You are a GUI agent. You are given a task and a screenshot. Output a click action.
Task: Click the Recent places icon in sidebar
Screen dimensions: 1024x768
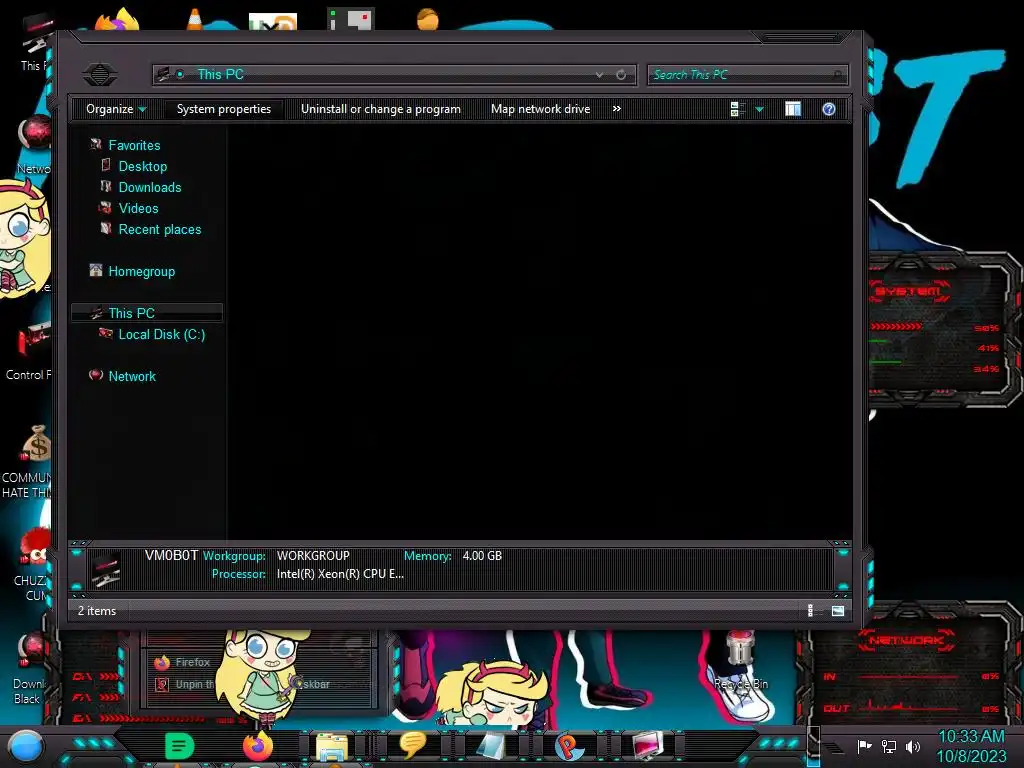click(106, 228)
